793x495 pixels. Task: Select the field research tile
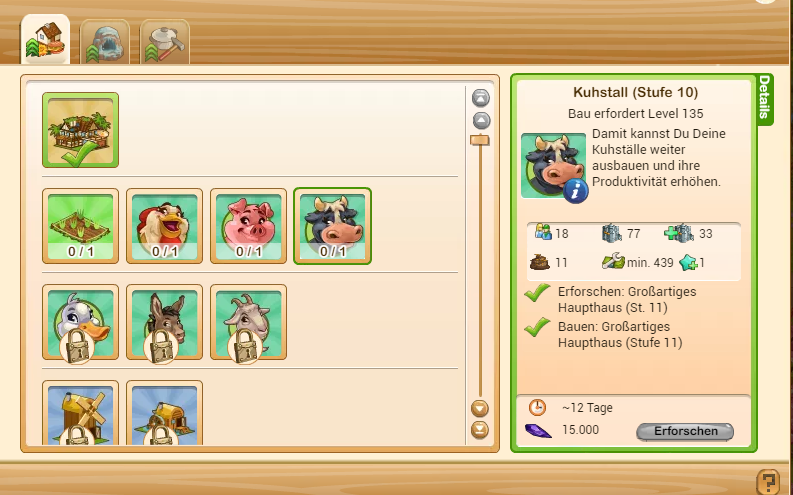[80, 226]
